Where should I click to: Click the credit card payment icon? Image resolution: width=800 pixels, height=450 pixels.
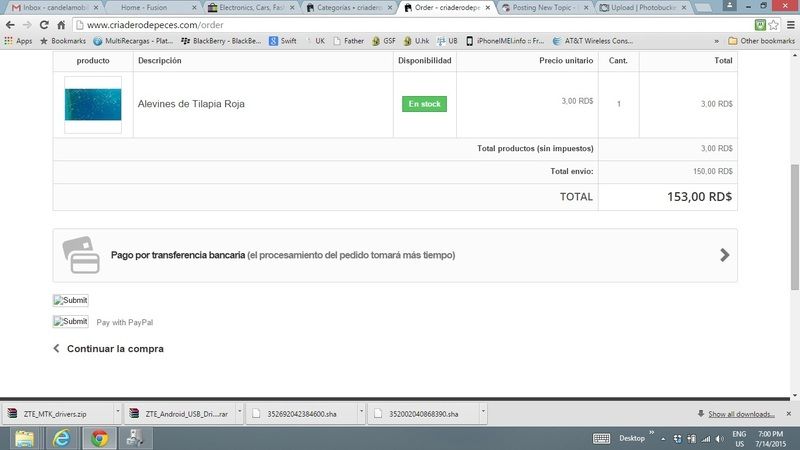coord(81,255)
